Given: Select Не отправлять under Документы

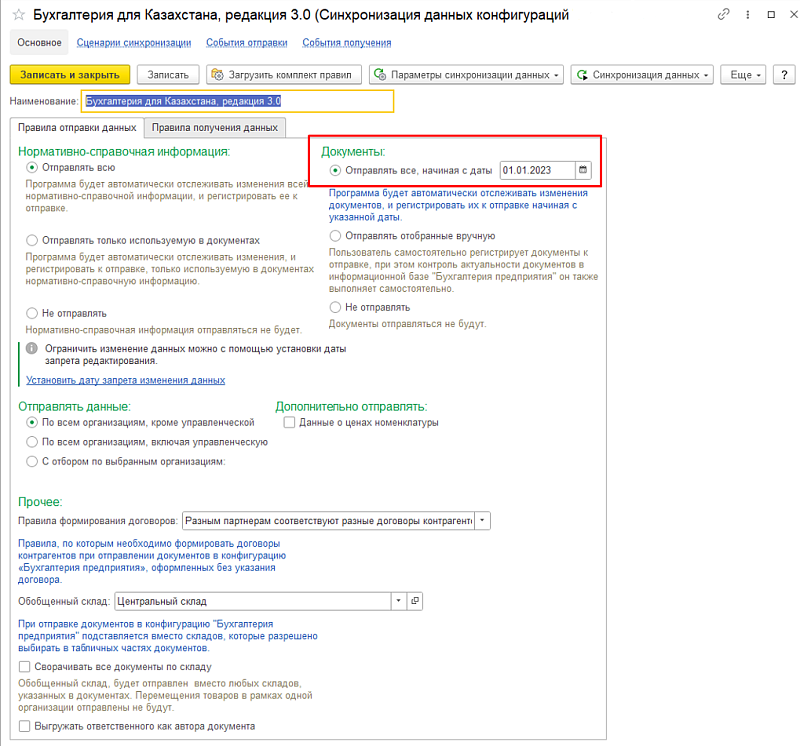Looking at the screenshot, I should click(335, 307).
